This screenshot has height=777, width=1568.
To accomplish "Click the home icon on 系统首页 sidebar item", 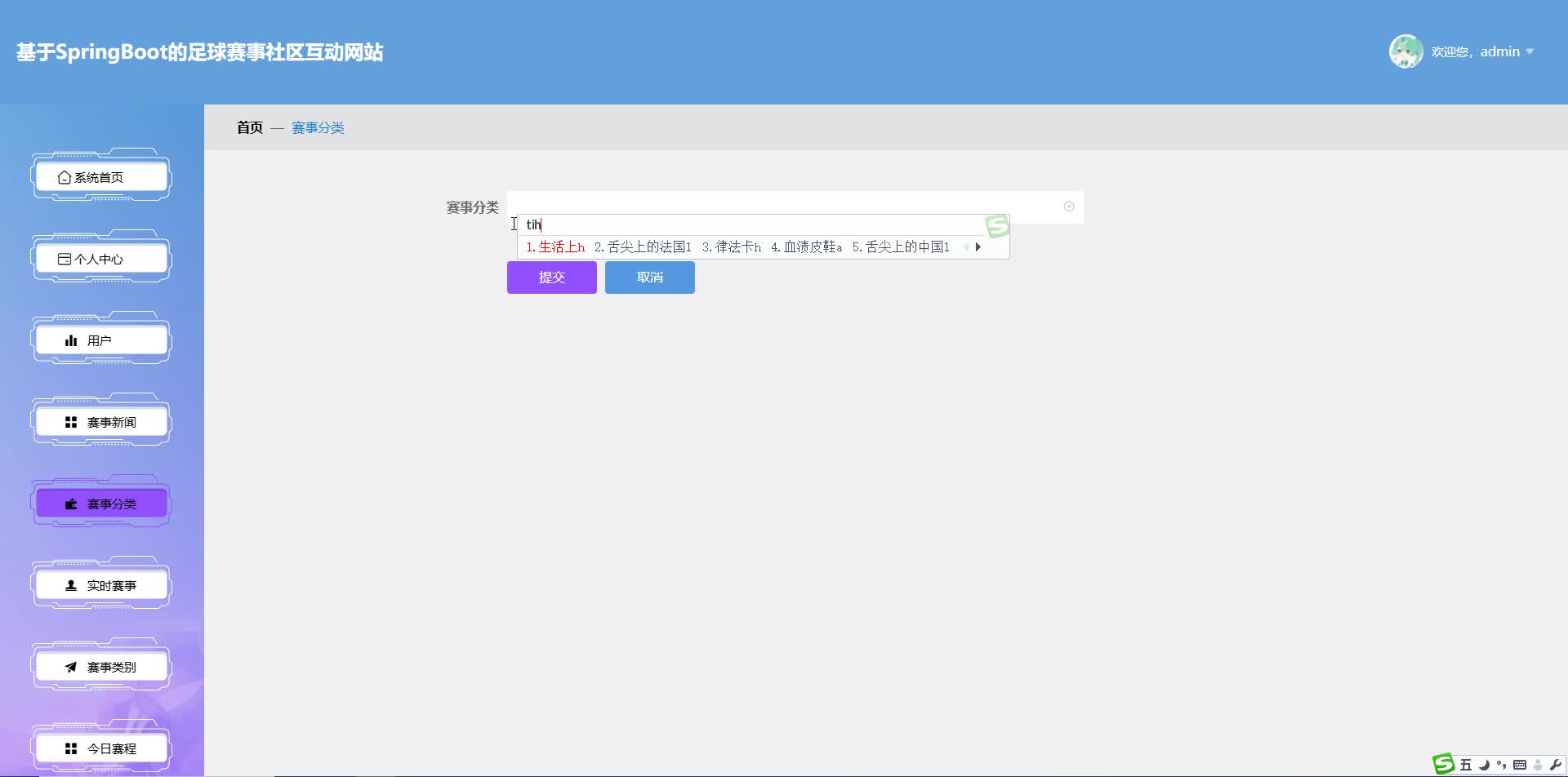I will tap(65, 176).
